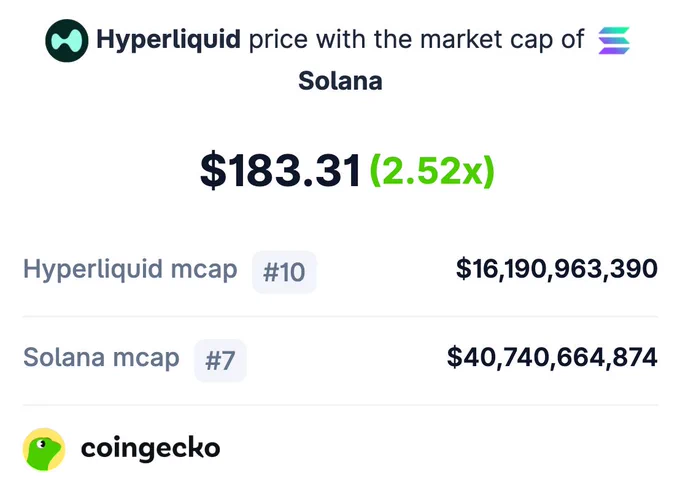Click the divider line below Hyperliquid mcap row

pos(340,317)
